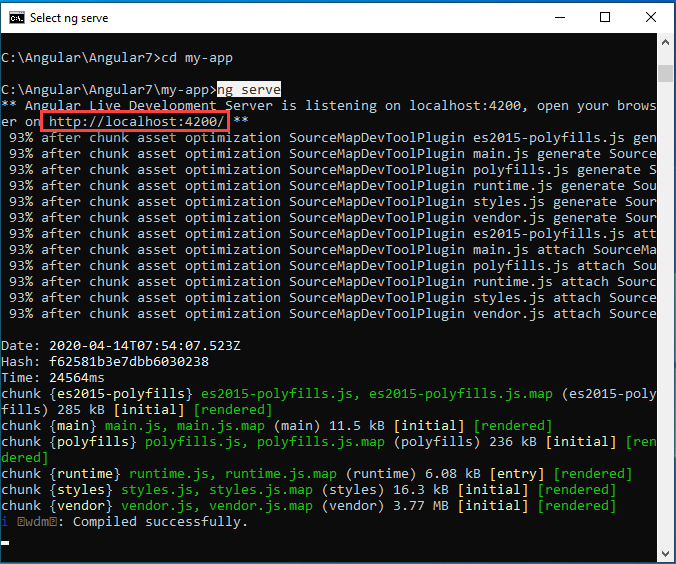Click the 3.77 MB vendor size
Viewport: 676px width, 564px height.
421,506
